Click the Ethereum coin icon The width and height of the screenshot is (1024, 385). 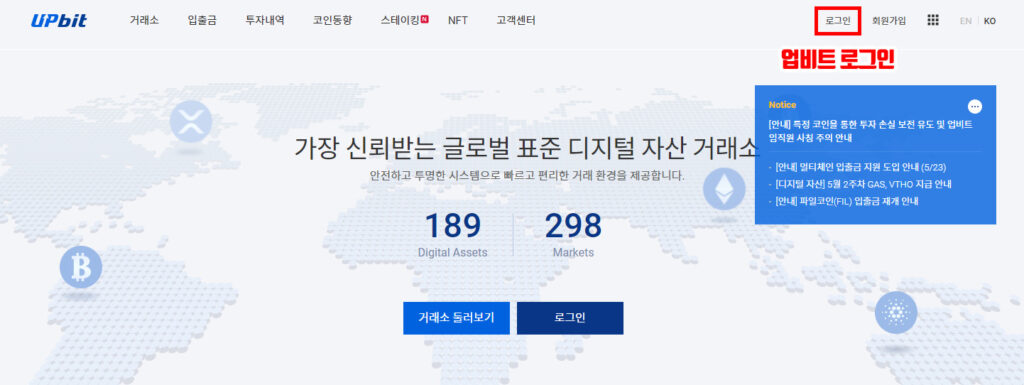click(x=724, y=189)
